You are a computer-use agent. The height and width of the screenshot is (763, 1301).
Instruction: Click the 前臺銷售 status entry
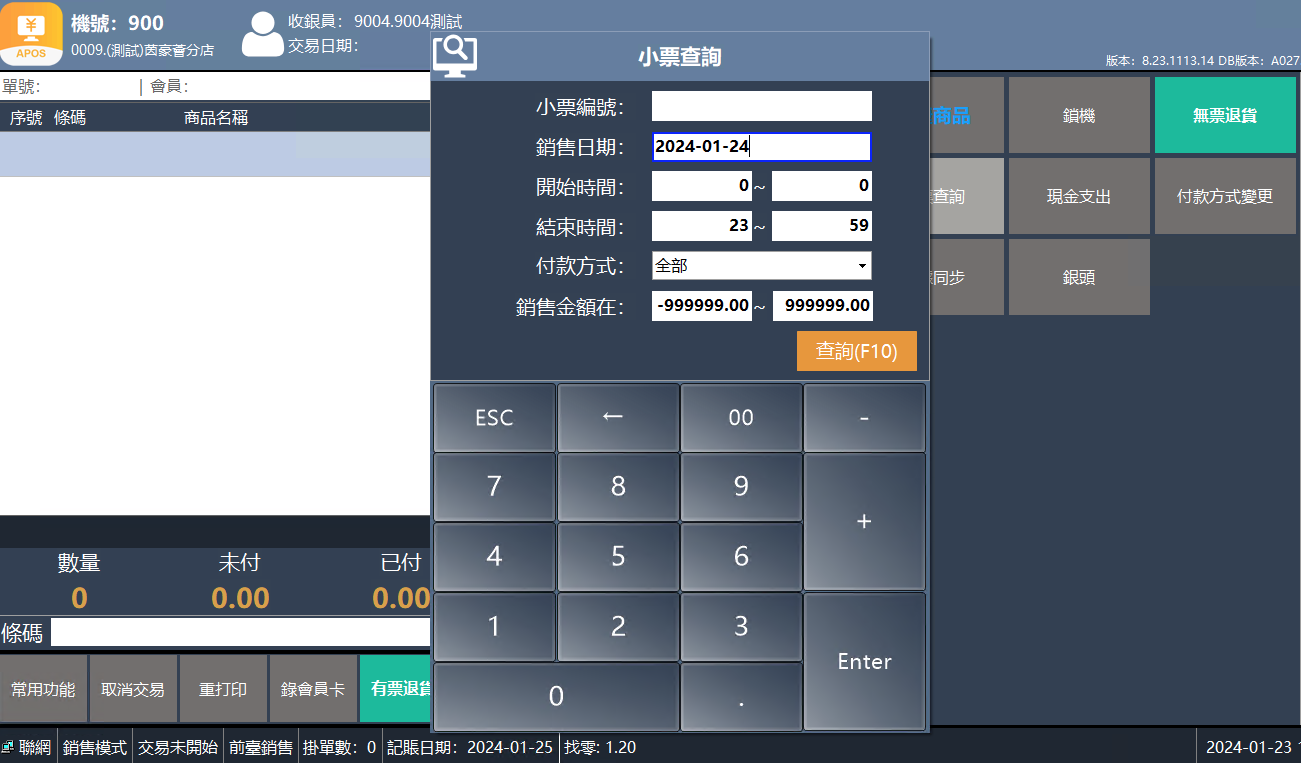click(x=261, y=747)
